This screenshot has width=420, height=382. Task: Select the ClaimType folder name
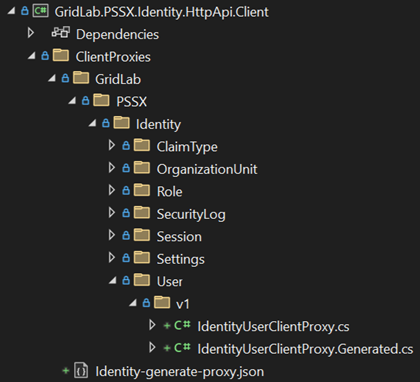pyautogui.click(x=187, y=147)
